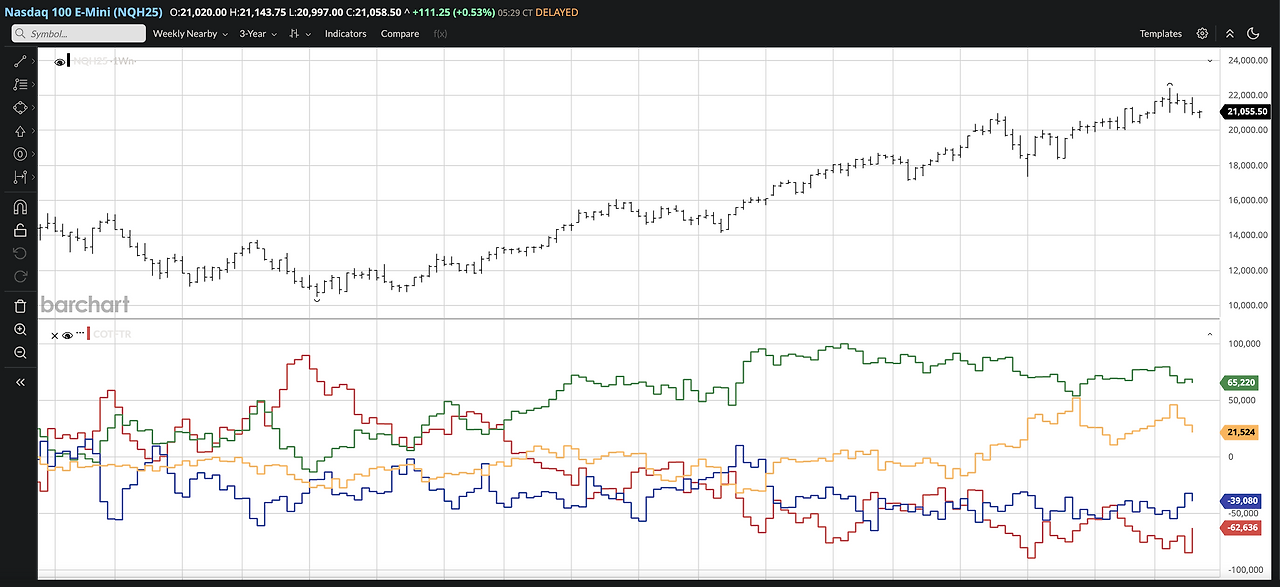Switch to dark mode moon icon
Image resolution: width=1280 pixels, height=587 pixels.
tap(1253, 33)
